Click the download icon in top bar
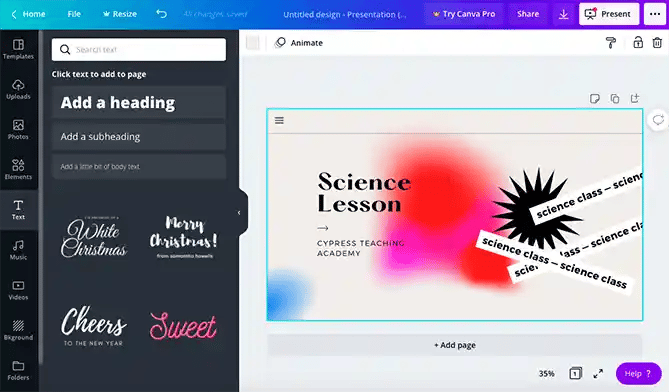The height and width of the screenshot is (392, 669). 563,14
